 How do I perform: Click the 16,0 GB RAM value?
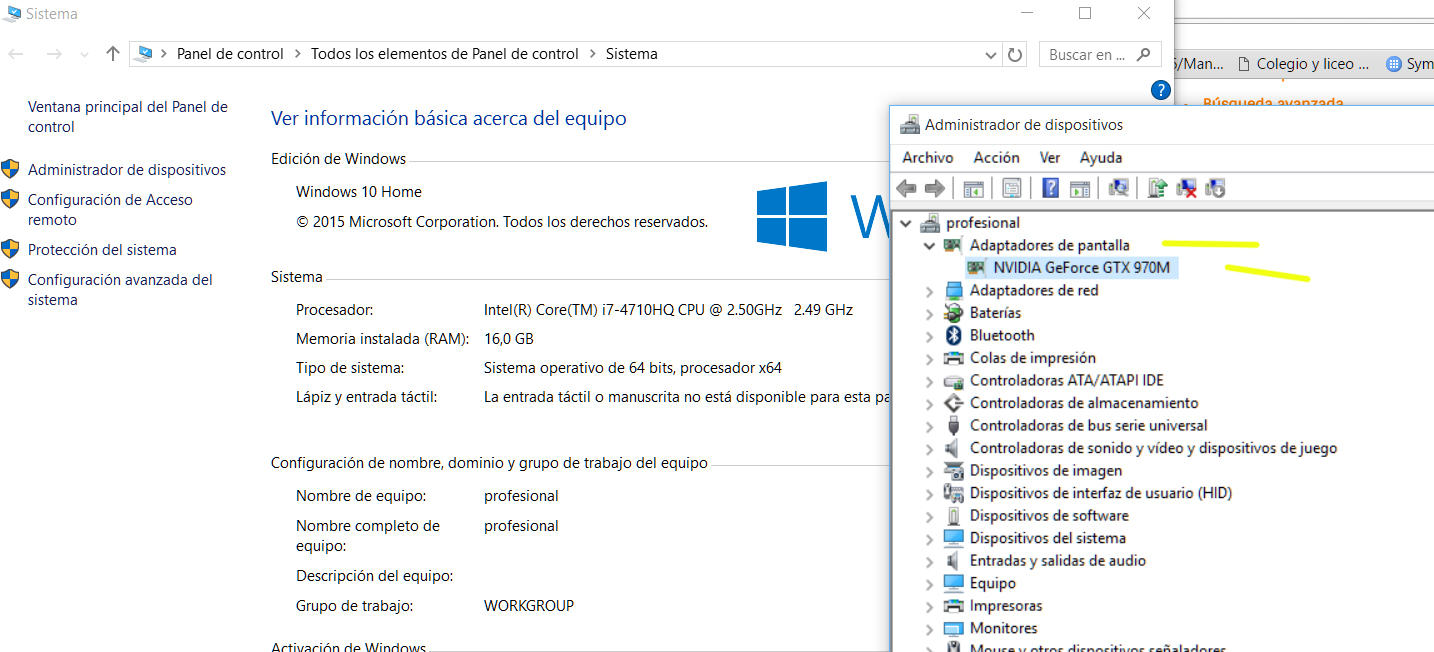(509, 339)
